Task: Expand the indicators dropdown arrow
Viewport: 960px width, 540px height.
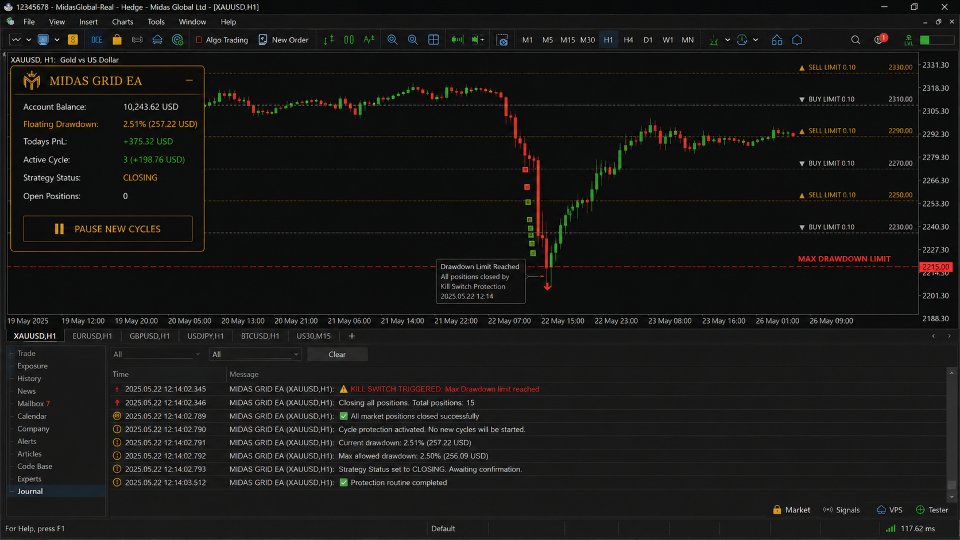Action: pyautogui.click(x=727, y=40)
